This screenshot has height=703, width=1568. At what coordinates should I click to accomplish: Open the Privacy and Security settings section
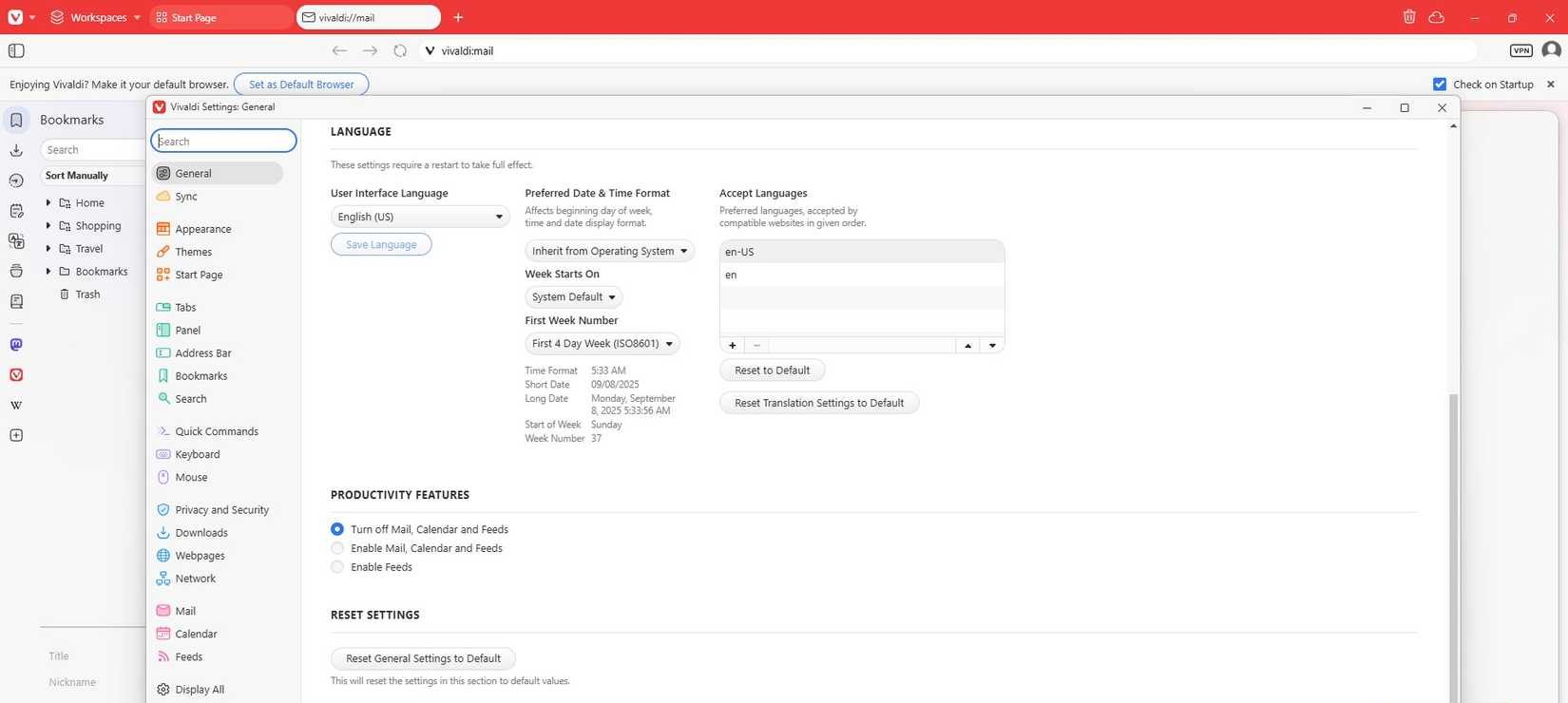221,510
